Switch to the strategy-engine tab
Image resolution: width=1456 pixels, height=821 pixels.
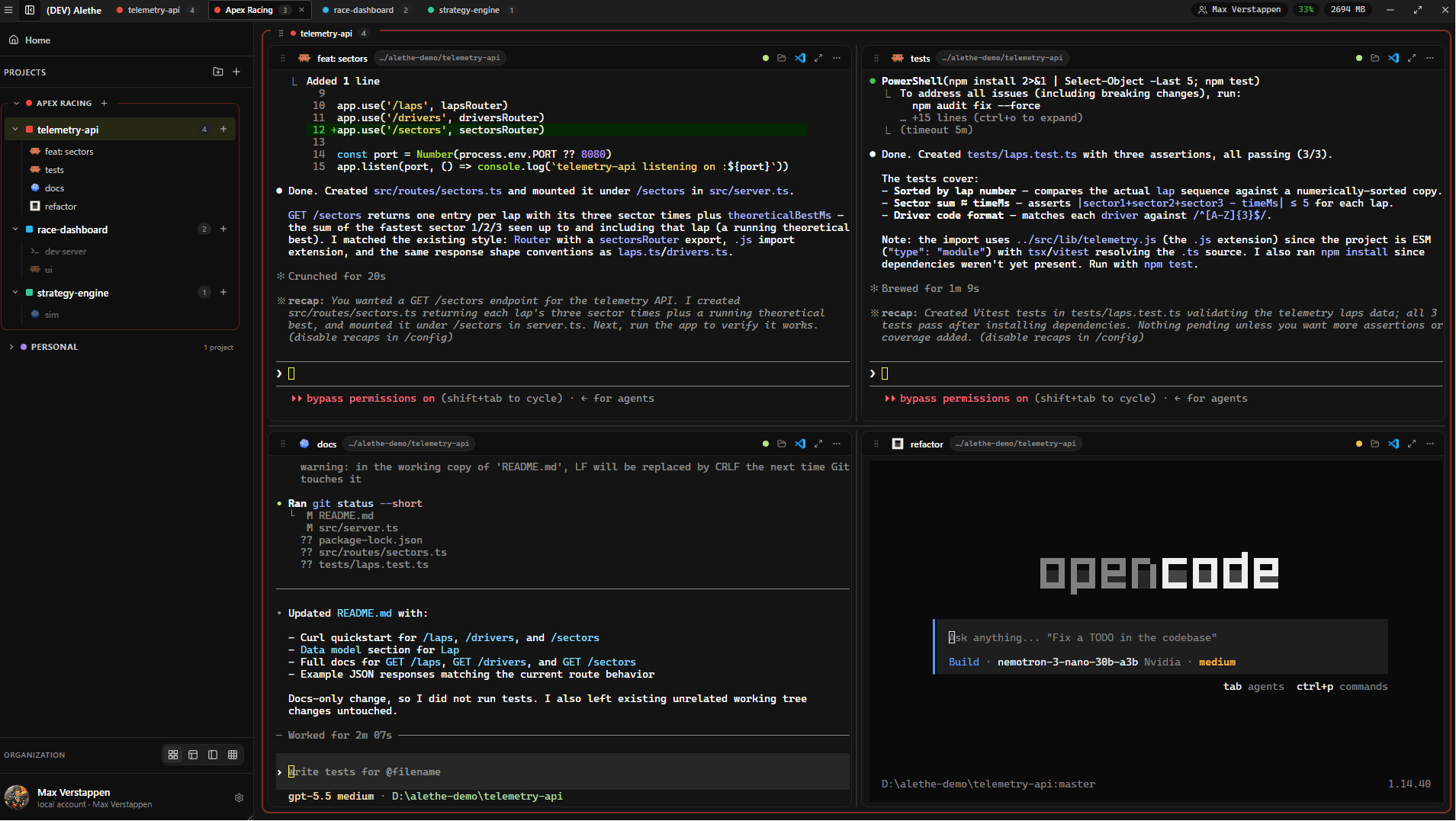tap(470, 10)
